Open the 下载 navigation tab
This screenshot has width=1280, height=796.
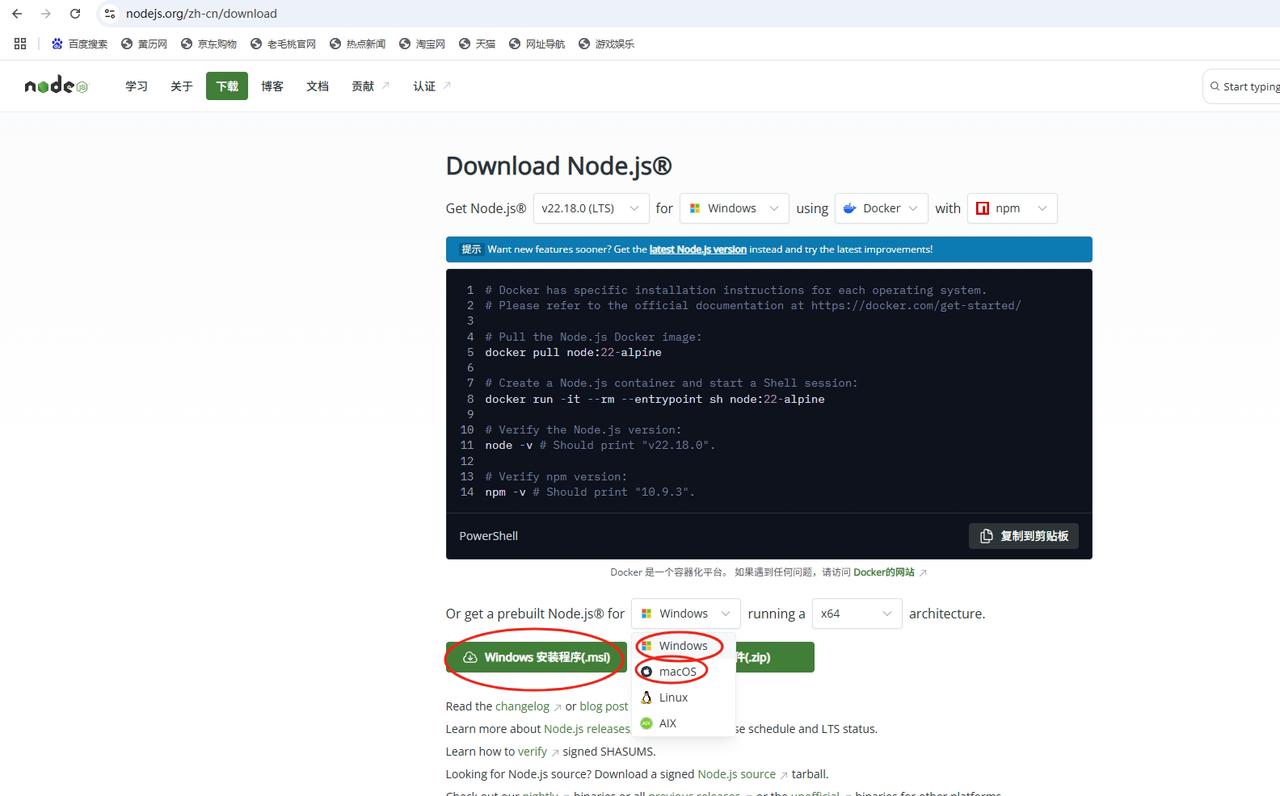tap(227, 86)
